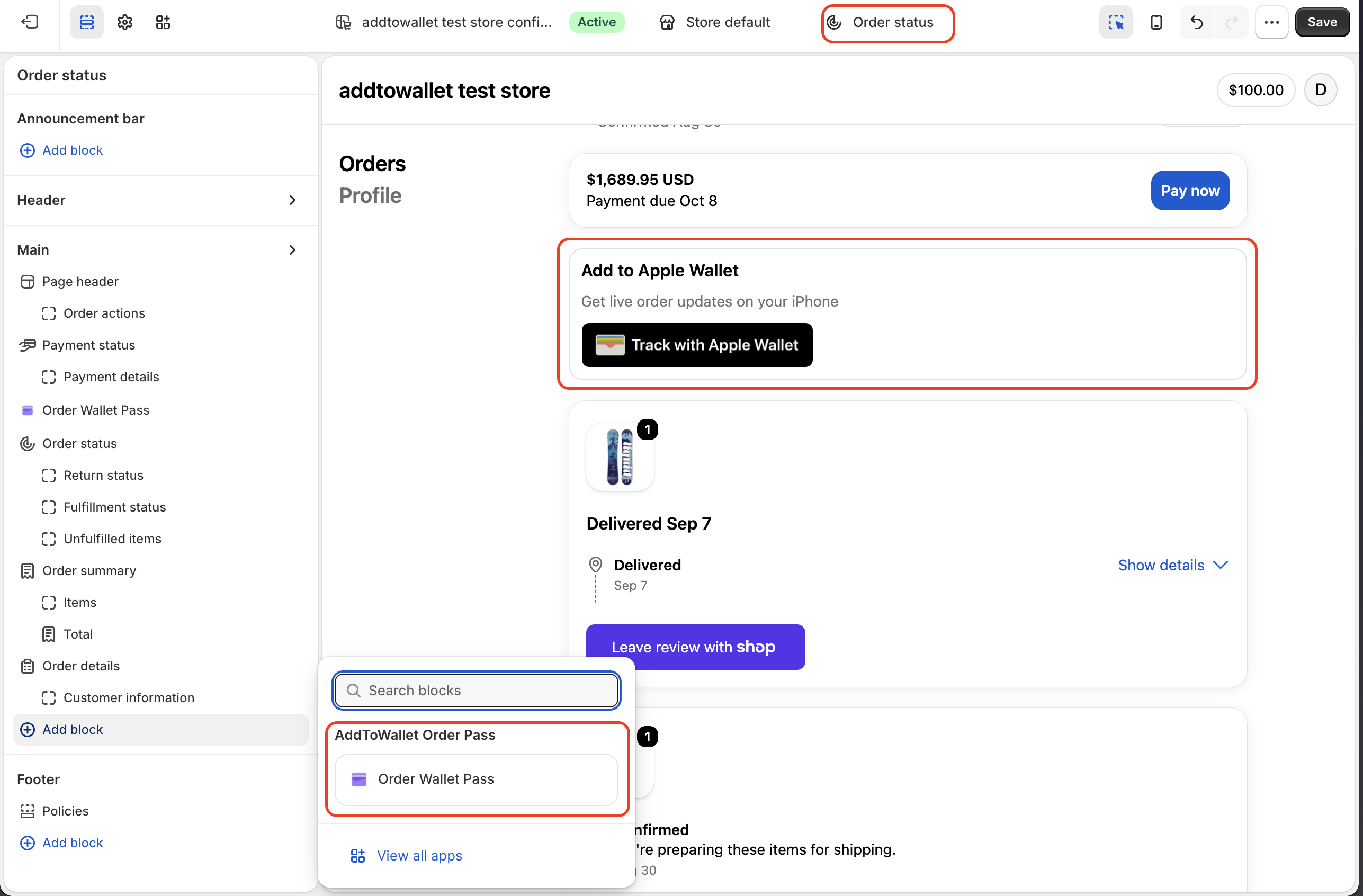Open the settings gear icon
The image size is (1363, 896).
125,22
